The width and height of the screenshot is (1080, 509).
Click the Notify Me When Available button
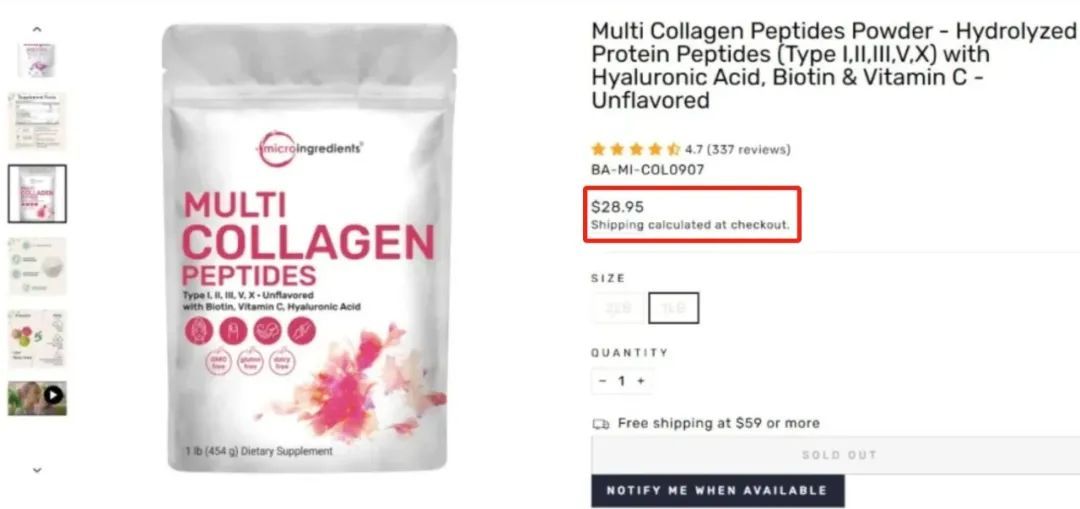(718, 490)
